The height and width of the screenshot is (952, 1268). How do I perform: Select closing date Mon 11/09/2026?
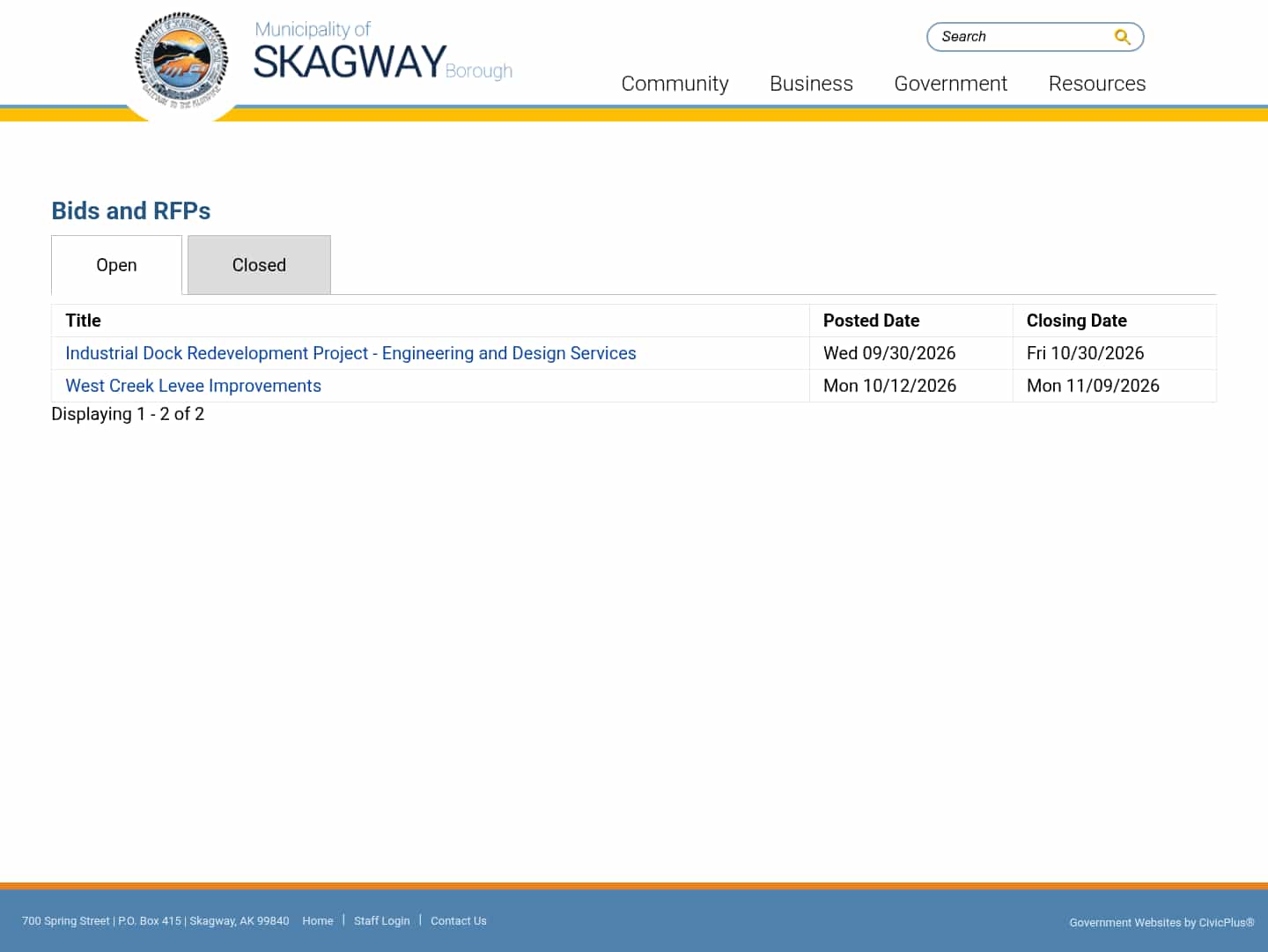pos(1093,386)
